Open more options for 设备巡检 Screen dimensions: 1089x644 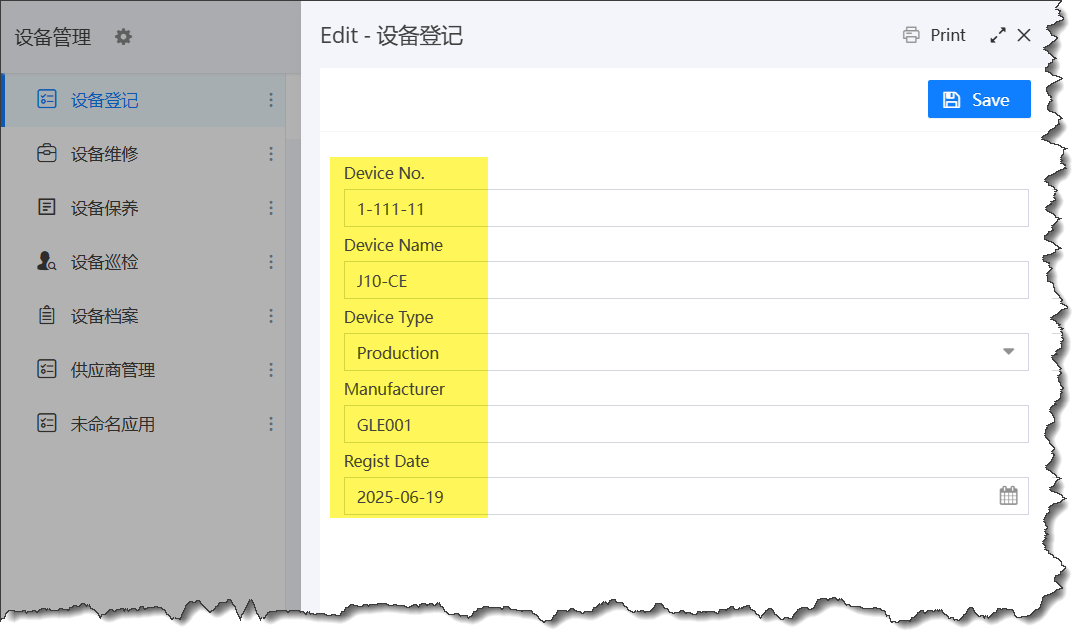pyautogui.click(x=271, y=262)
